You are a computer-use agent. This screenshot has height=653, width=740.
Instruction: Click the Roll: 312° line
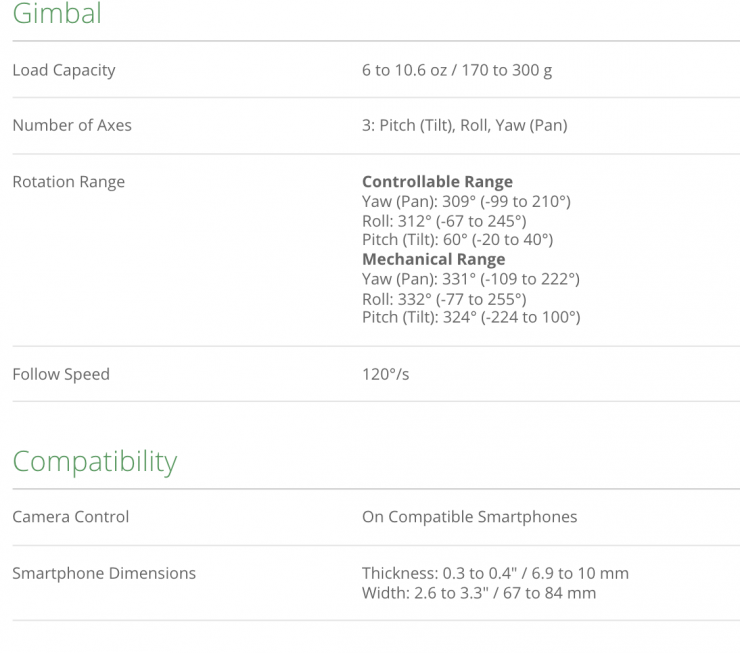444,221
